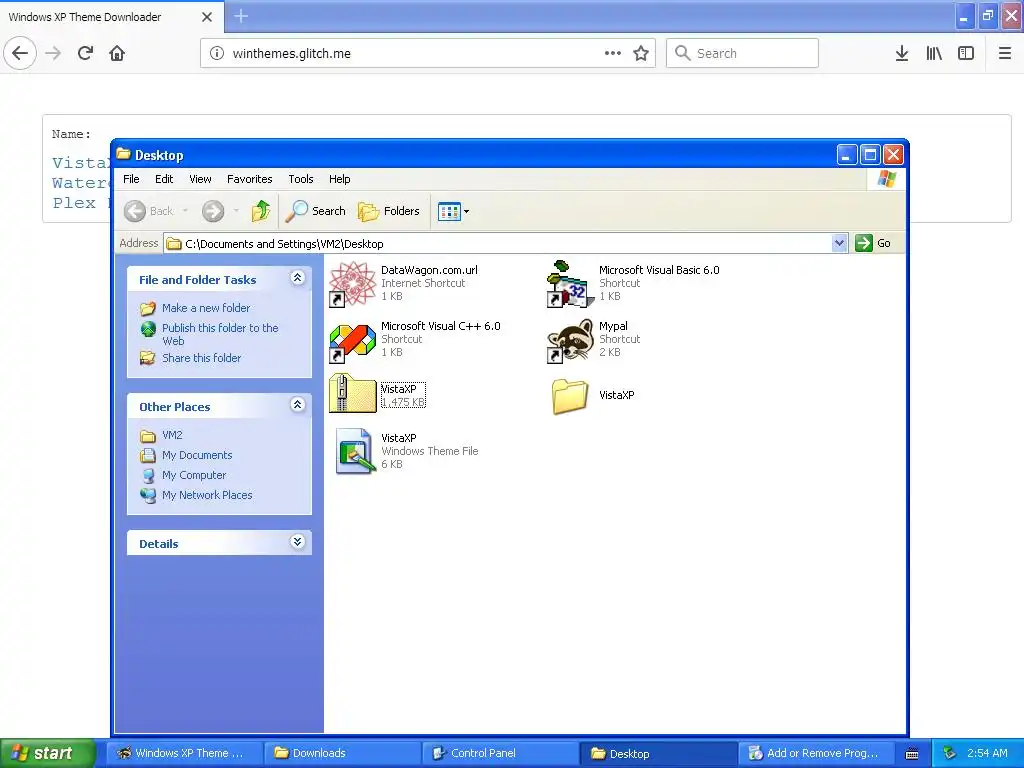Click the browser forward arrow button
This screenshot has height=768, width=1024.
[54, 53]
